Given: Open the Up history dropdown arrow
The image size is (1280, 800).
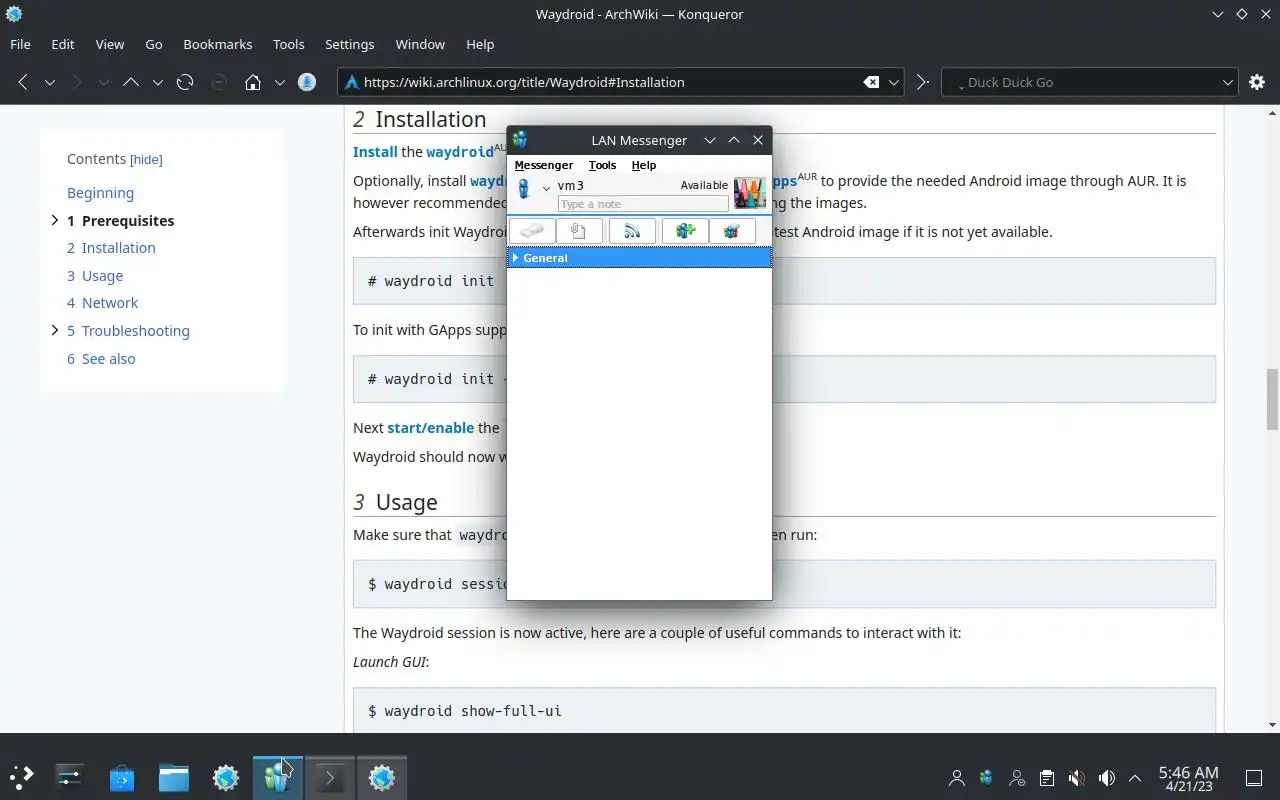Looking at the screenshot, I should point(157,82).
